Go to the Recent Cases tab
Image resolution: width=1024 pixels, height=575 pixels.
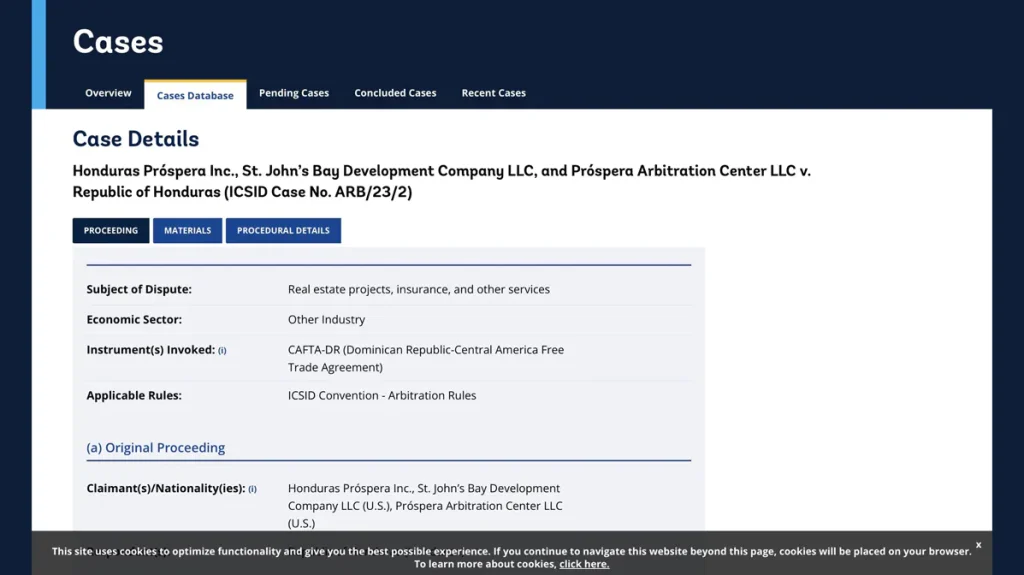coord(494,93)
